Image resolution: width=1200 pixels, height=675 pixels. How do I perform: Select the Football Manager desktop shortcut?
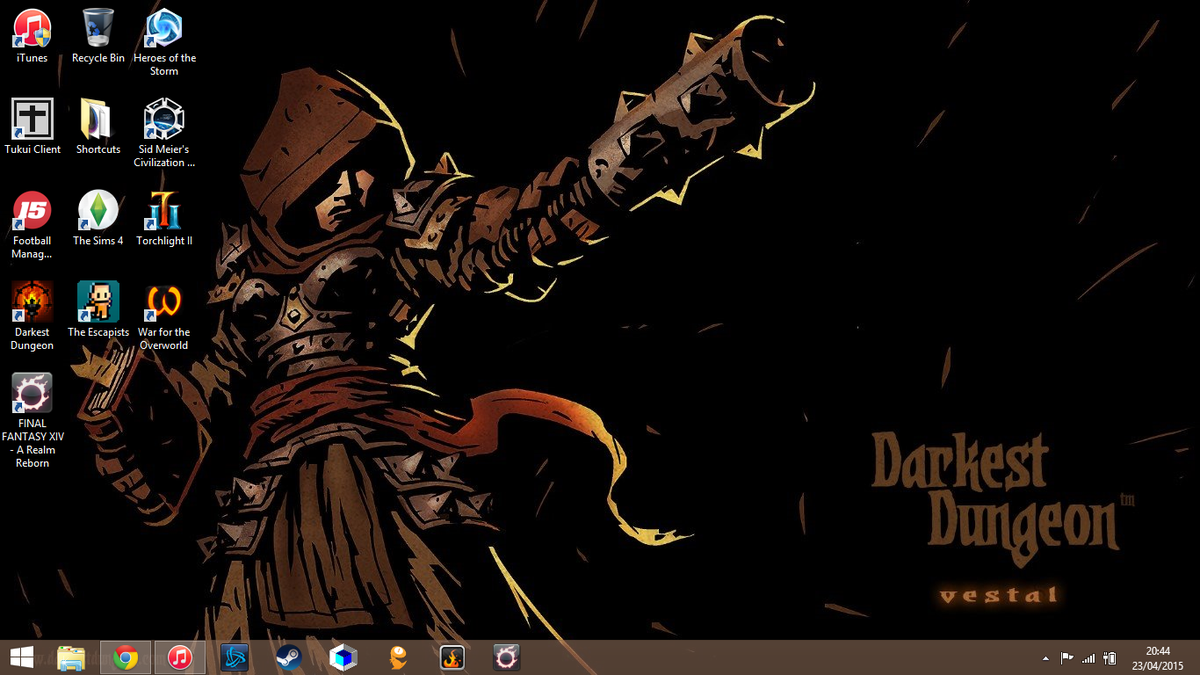click(32, 225)
